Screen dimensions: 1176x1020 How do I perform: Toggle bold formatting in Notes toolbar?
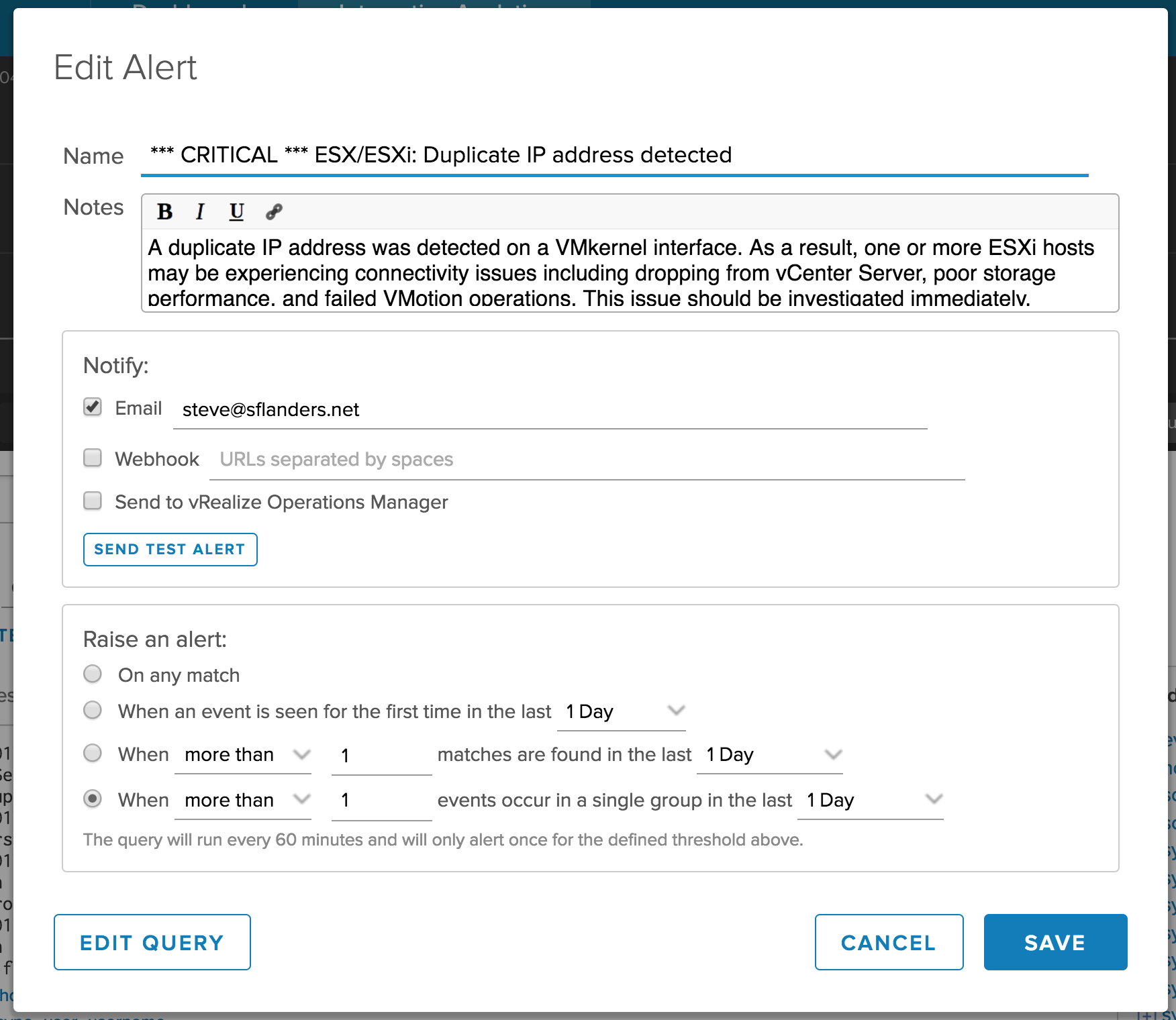click(164, 212)
